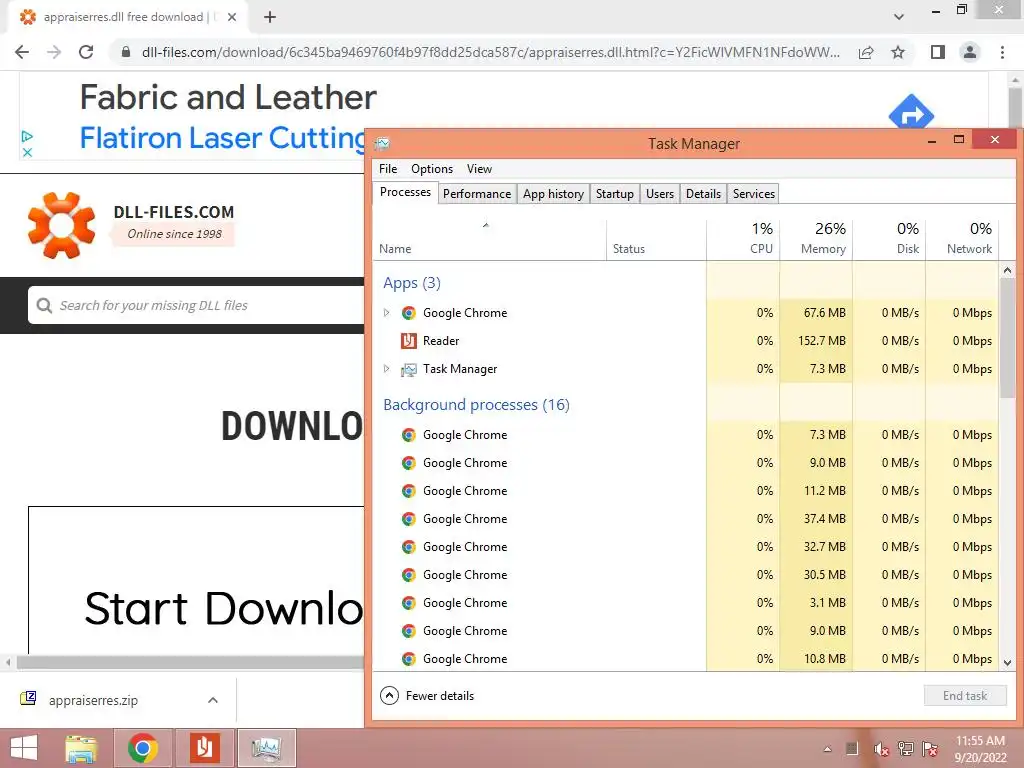Click the muted volume tray icon
The width and height of the screenshot is (1024, 768).
881,749
